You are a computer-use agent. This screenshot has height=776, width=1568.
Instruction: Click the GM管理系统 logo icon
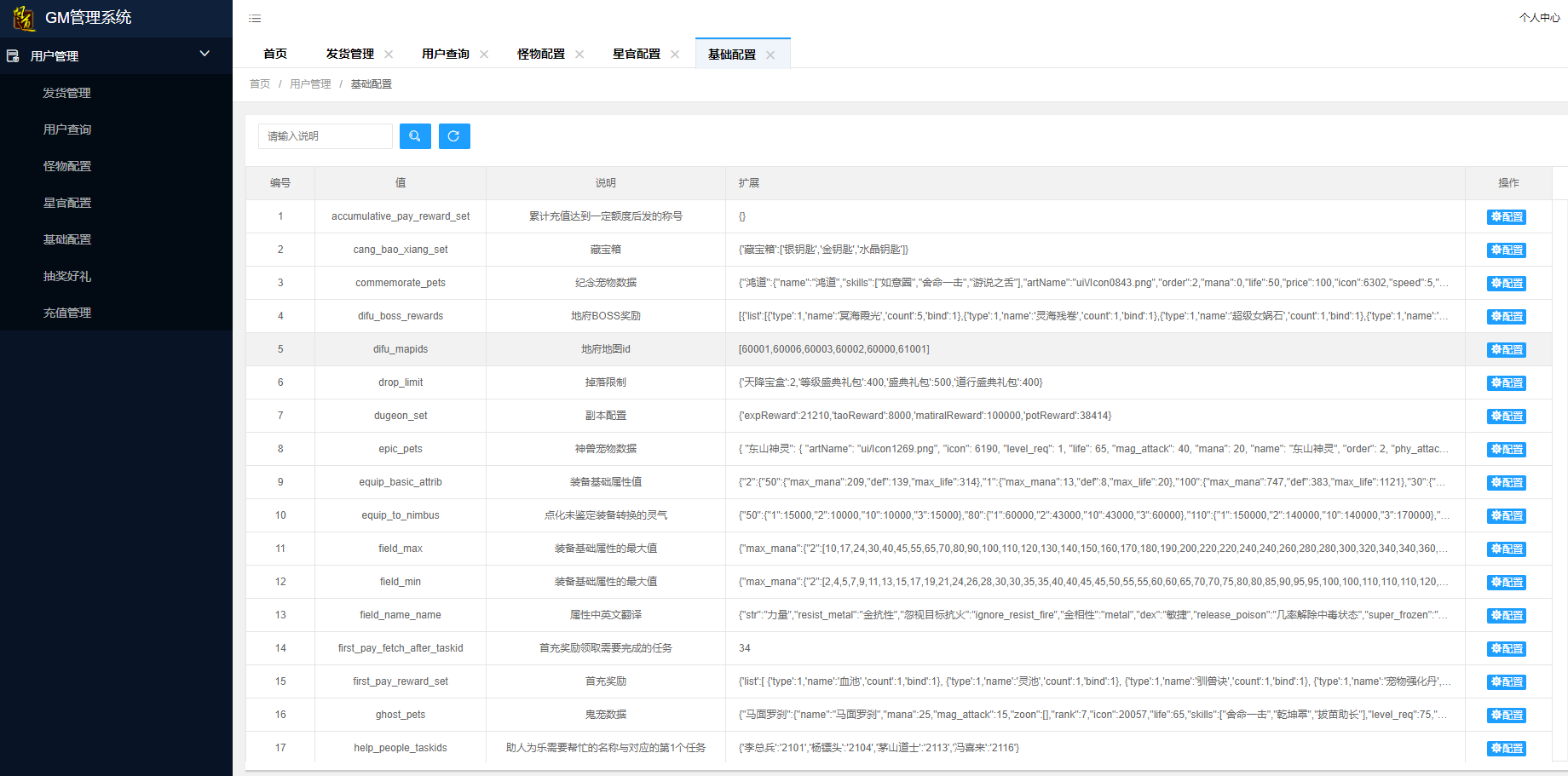24,18
